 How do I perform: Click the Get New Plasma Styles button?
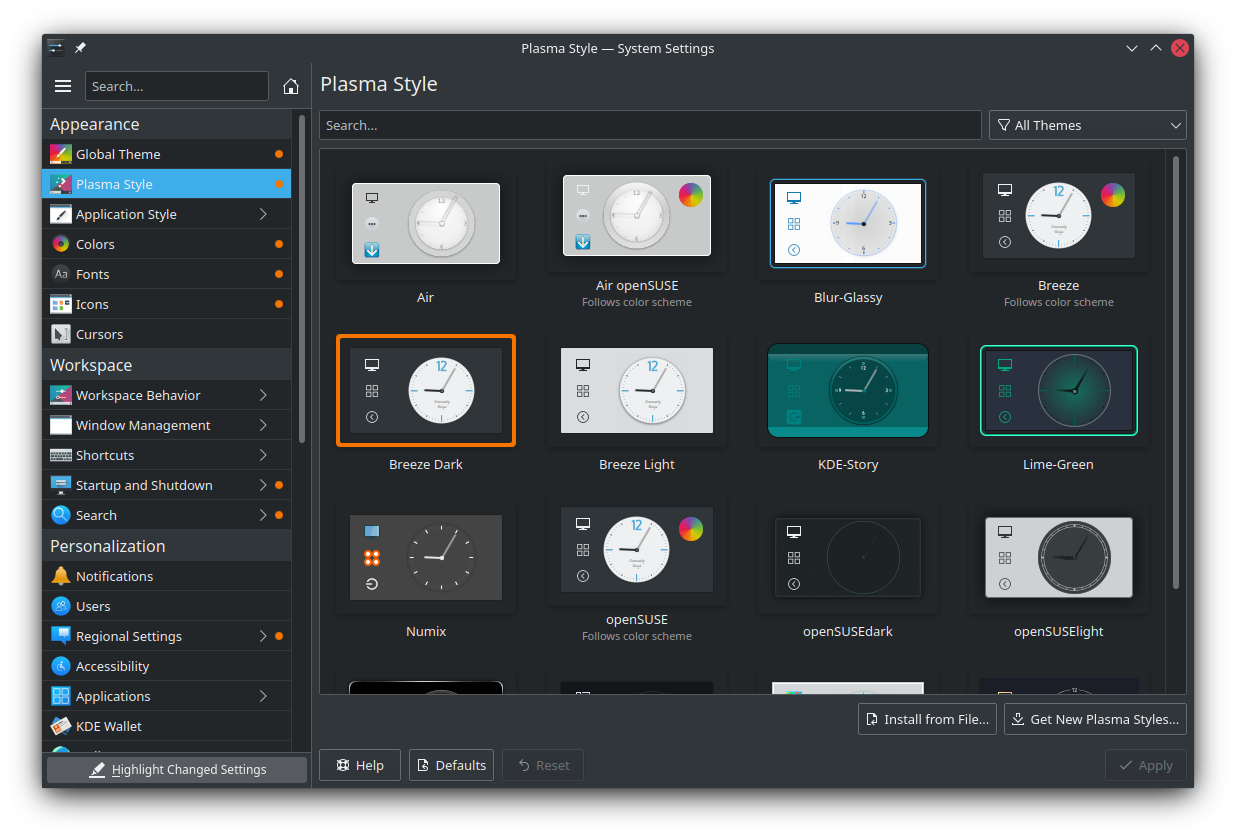(x=1094, y=718)
